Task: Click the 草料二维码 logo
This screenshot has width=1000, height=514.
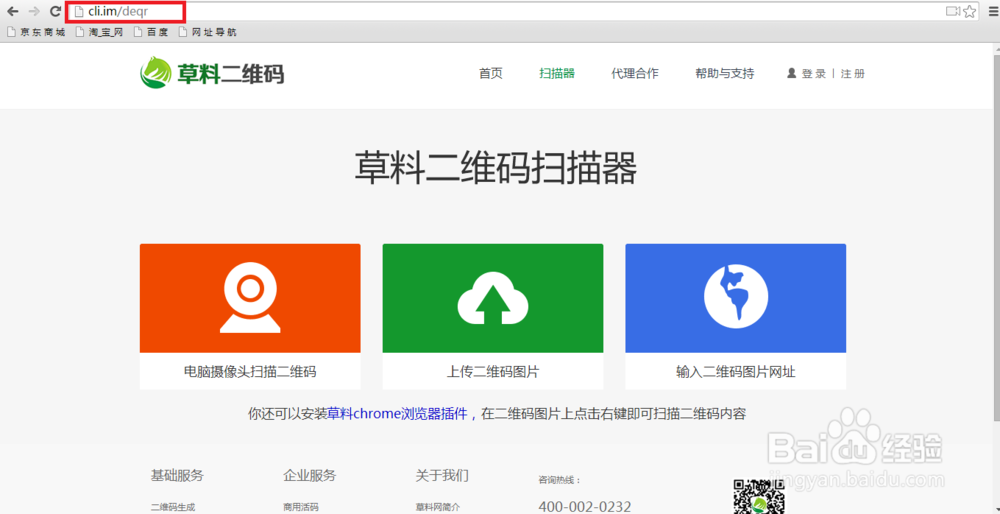Action: click(212, 73)
